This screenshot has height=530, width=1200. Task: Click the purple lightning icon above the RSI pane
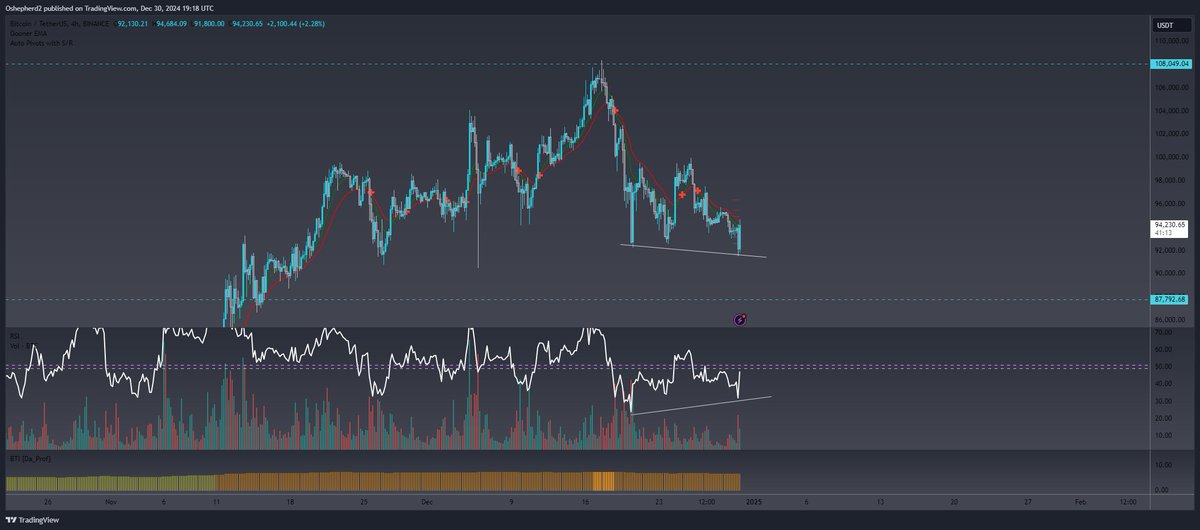point(740,320)
